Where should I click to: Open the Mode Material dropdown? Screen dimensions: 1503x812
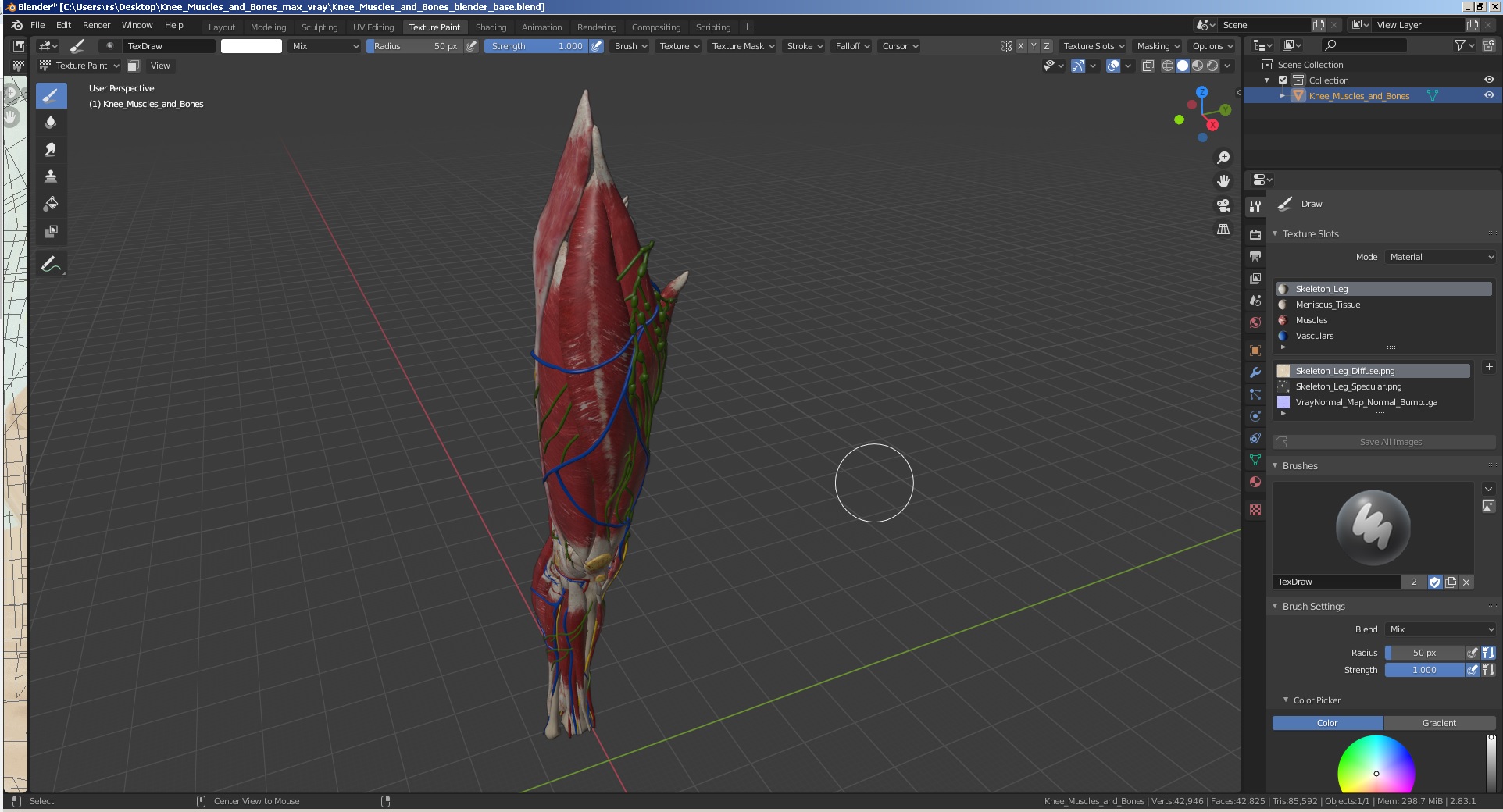(1441, 257)
